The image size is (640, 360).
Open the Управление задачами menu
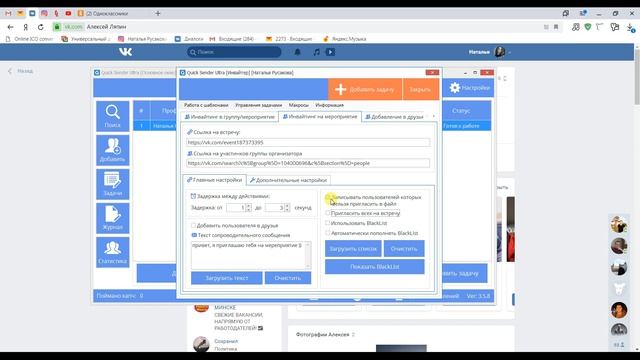259,105
